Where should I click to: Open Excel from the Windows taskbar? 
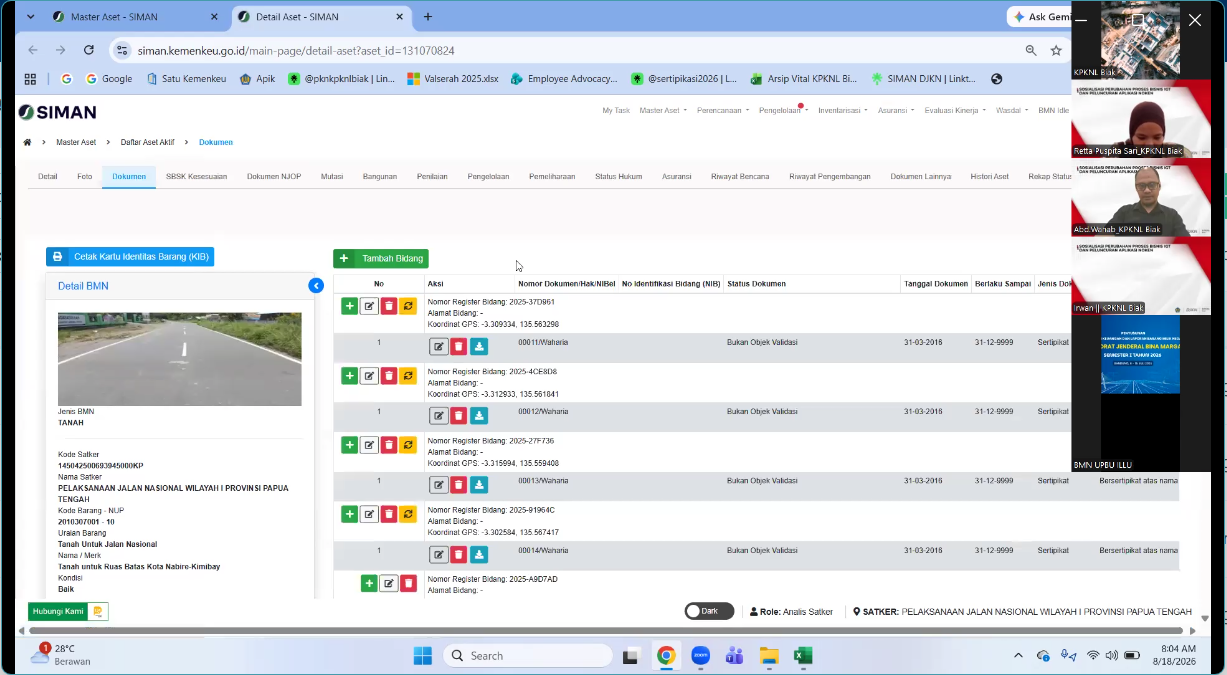(802, 656)
